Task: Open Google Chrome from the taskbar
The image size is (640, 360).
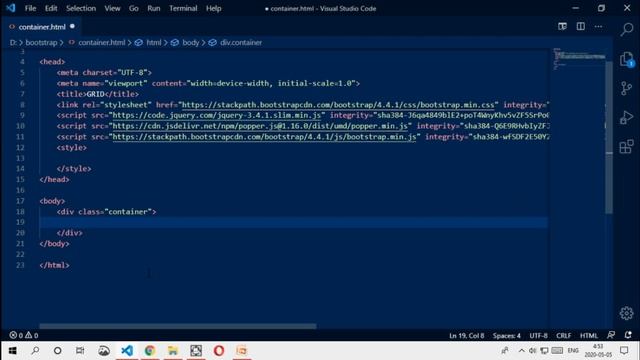Action: pyautogui.click(x=150, y=351)
